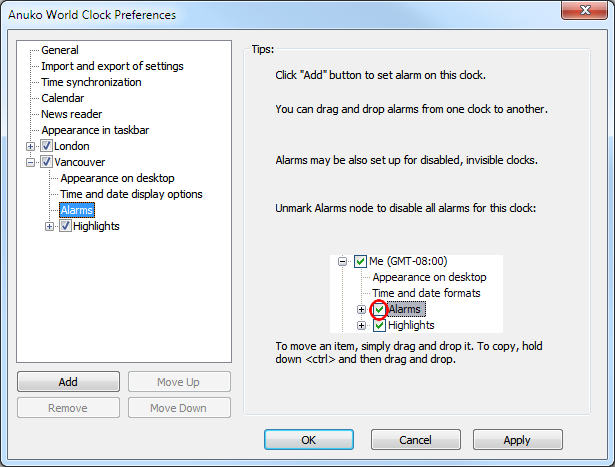Open Import and export of settings
This screenshot has height=467, width=615.
tap(112, 66)
